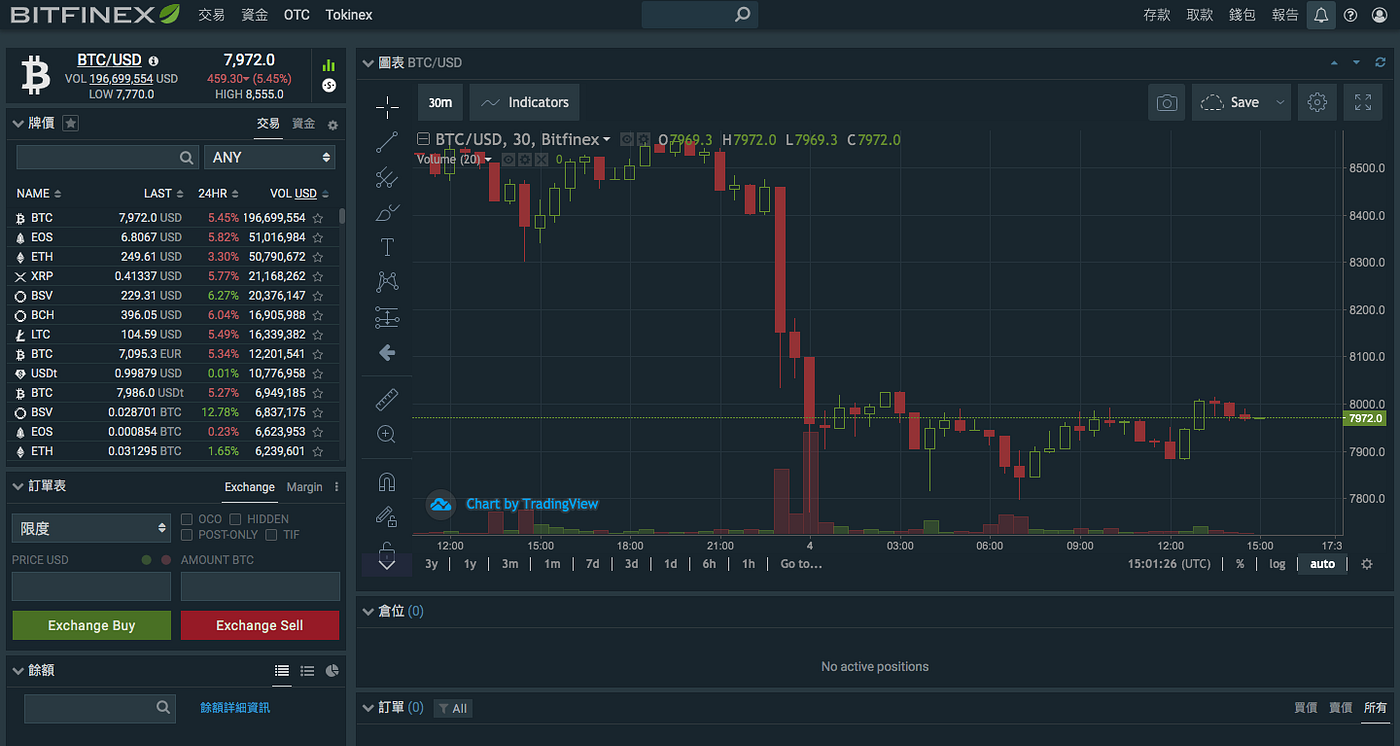Select the trend line drawing tool
The image size is (1400, 746).
point(387,143)
